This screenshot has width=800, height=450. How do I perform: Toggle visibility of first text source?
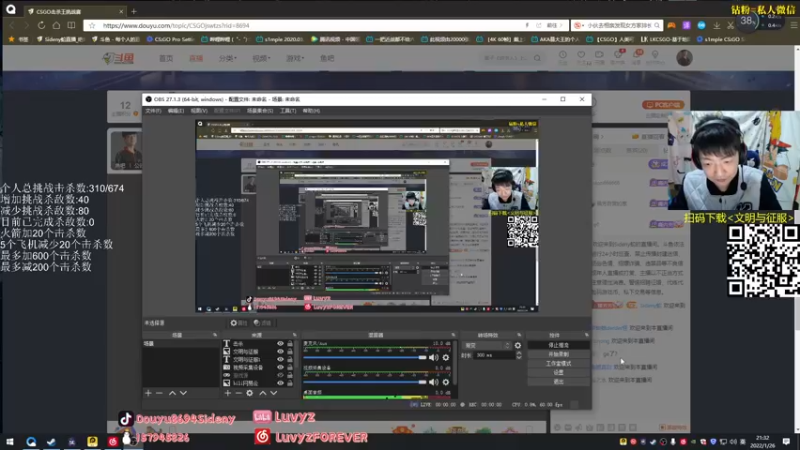point(280,344)
